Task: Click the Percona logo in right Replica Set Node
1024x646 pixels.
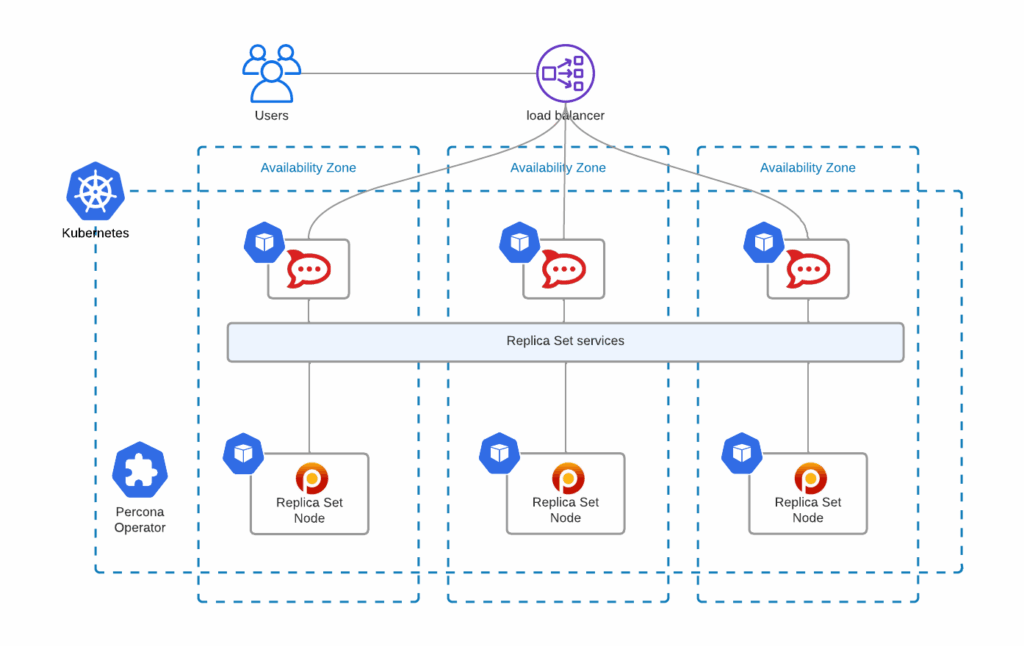Action: coord(810,479)
